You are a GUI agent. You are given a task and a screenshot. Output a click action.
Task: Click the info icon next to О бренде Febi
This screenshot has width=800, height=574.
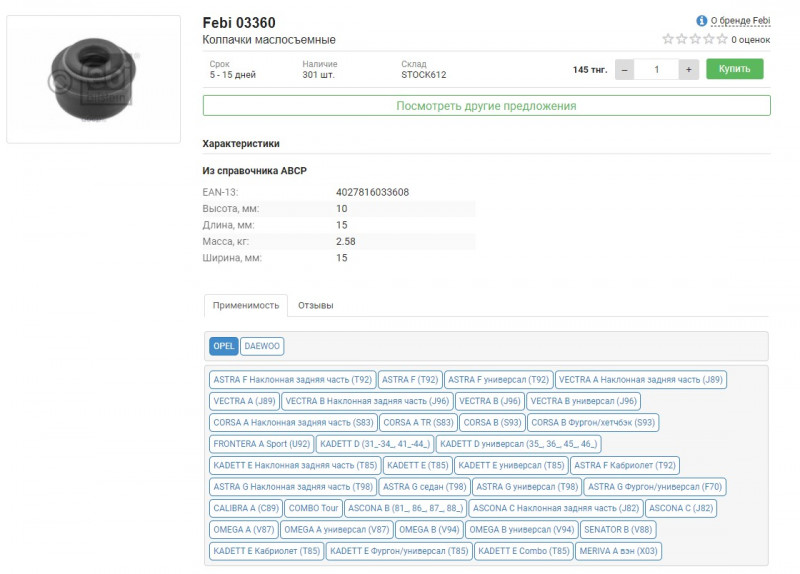(x=702, y=20)
